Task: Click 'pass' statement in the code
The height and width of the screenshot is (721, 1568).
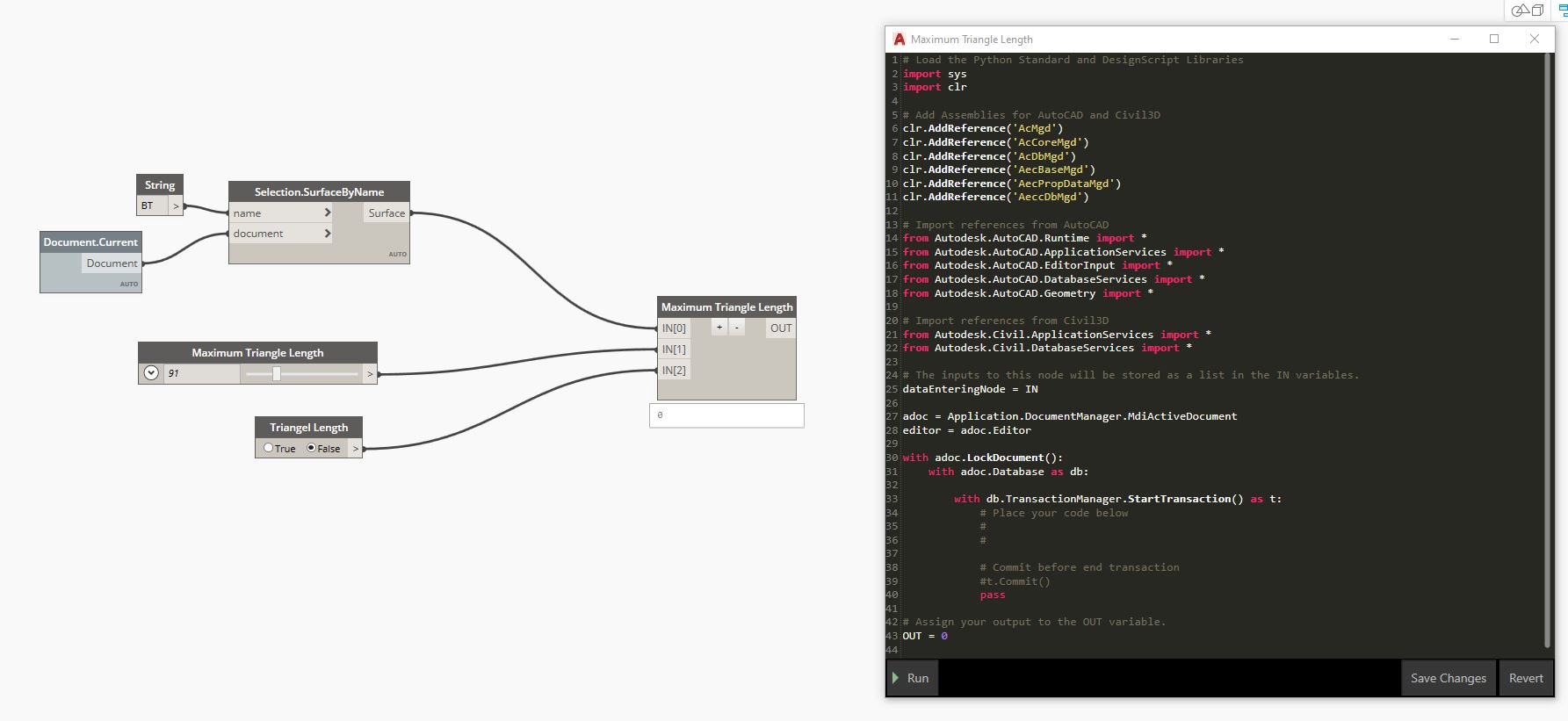Action: [993, 595]
